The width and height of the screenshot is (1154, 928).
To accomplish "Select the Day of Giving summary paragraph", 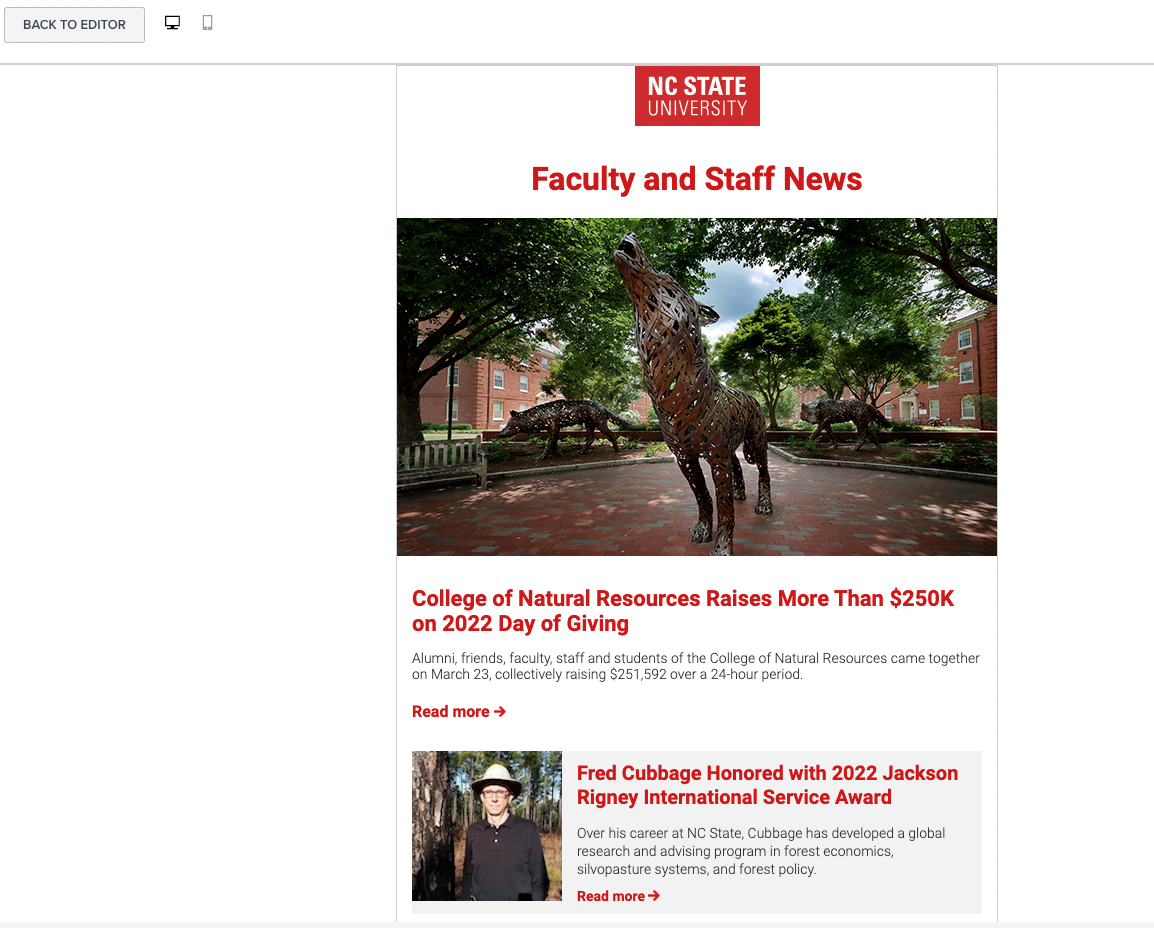I will coord(696,666).
